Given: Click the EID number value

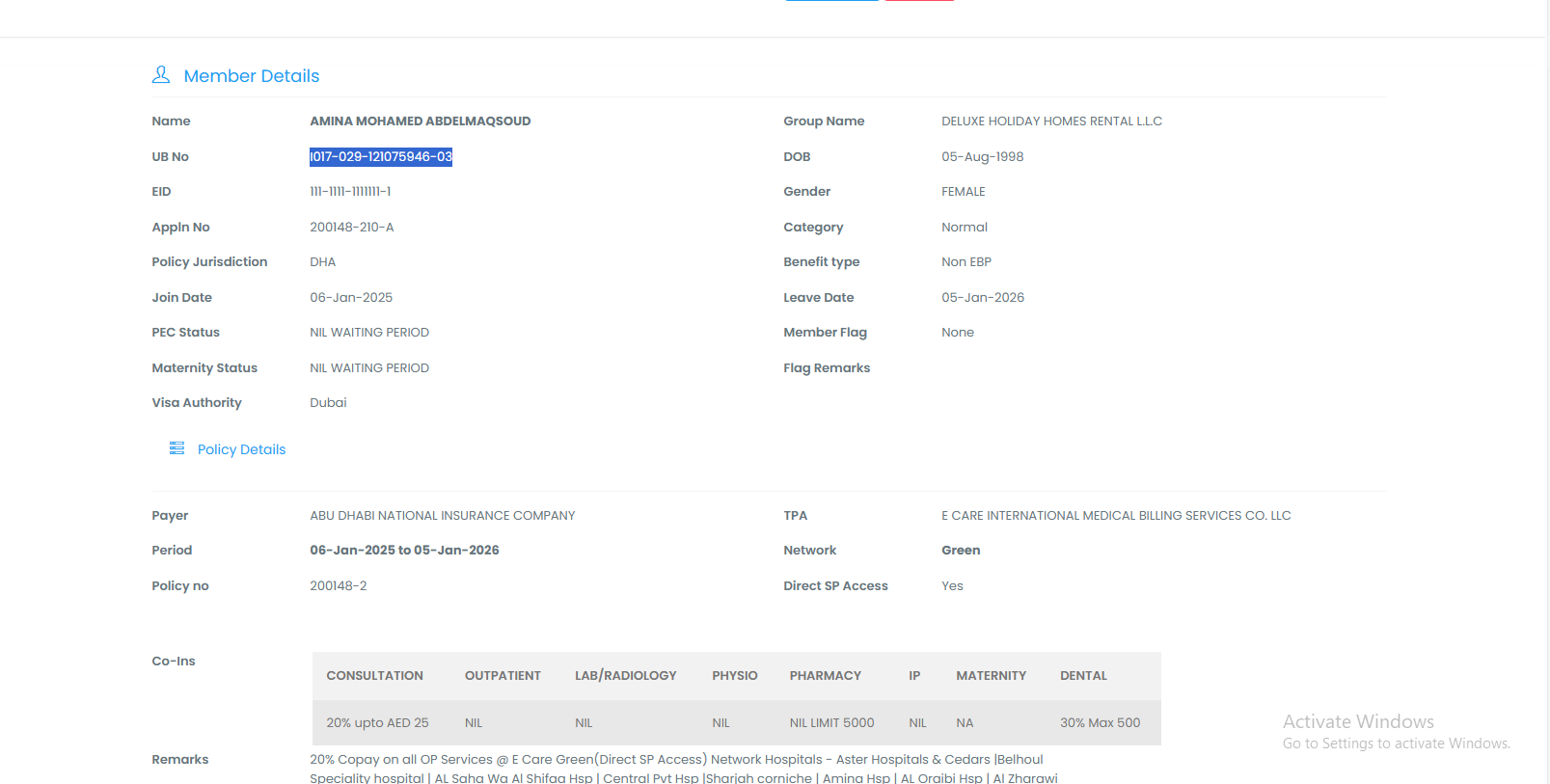Looking at the screenshot, I should [350, 192].
